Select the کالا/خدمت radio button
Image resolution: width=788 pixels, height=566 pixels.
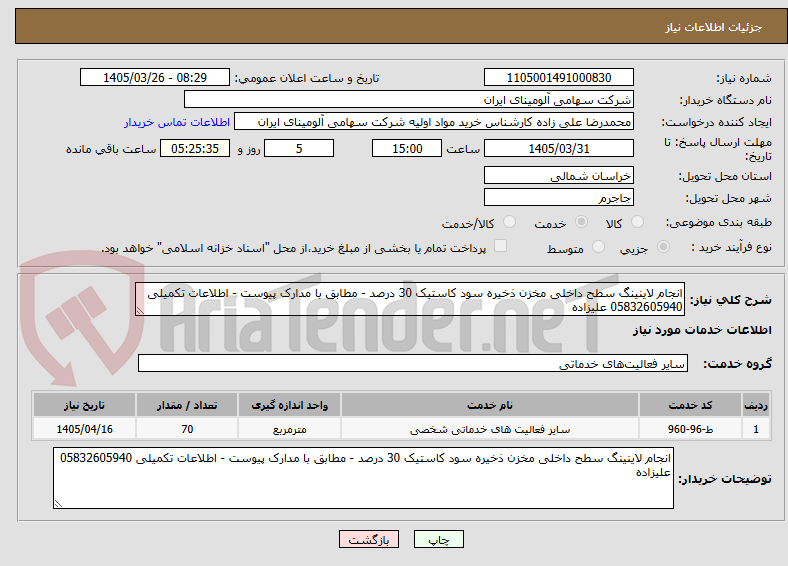tap(509, 222)
